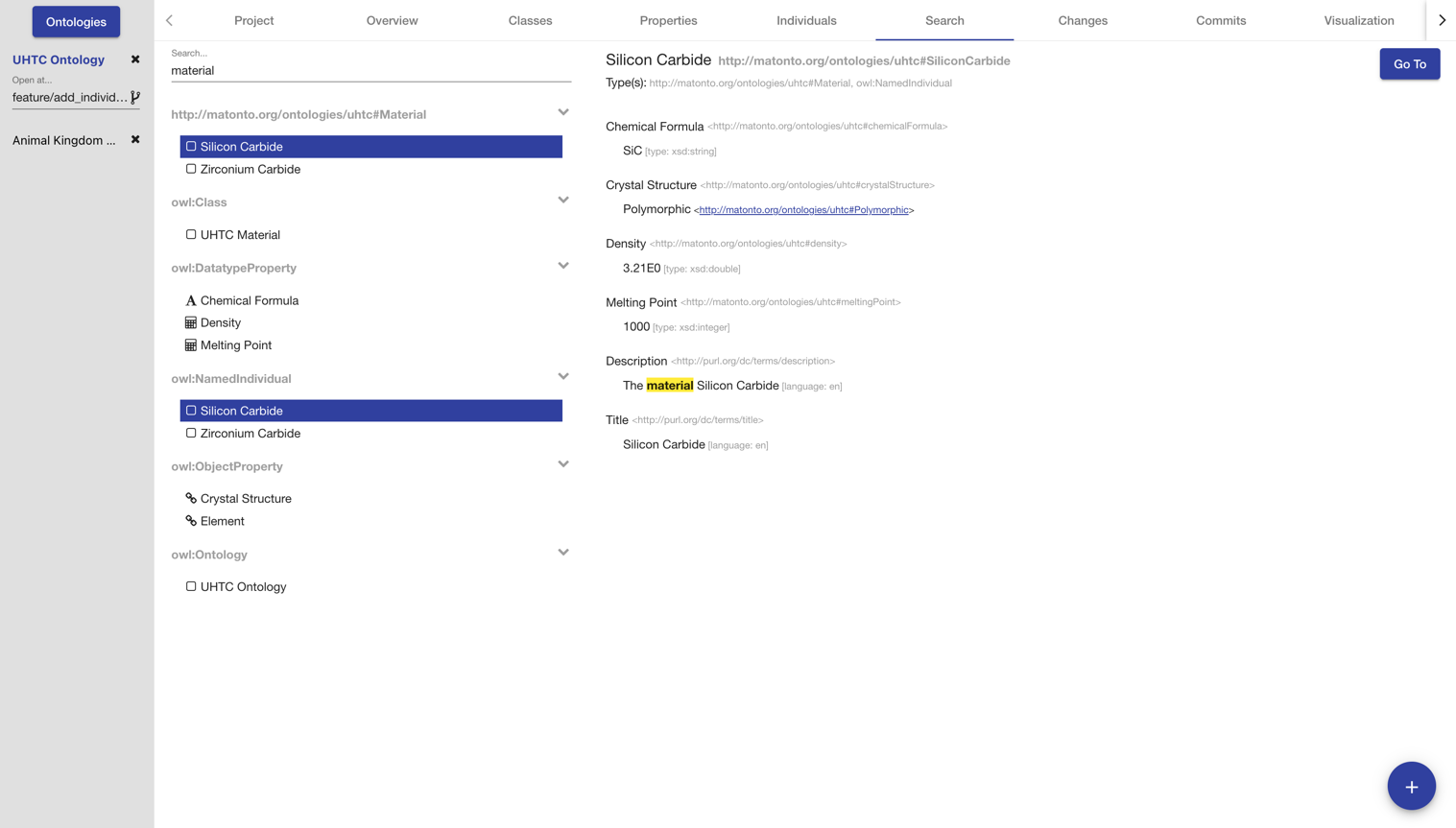1456x828 pixels.
Task: Click the calculator icon next to Melting Point
Action: tap(190, 345)
